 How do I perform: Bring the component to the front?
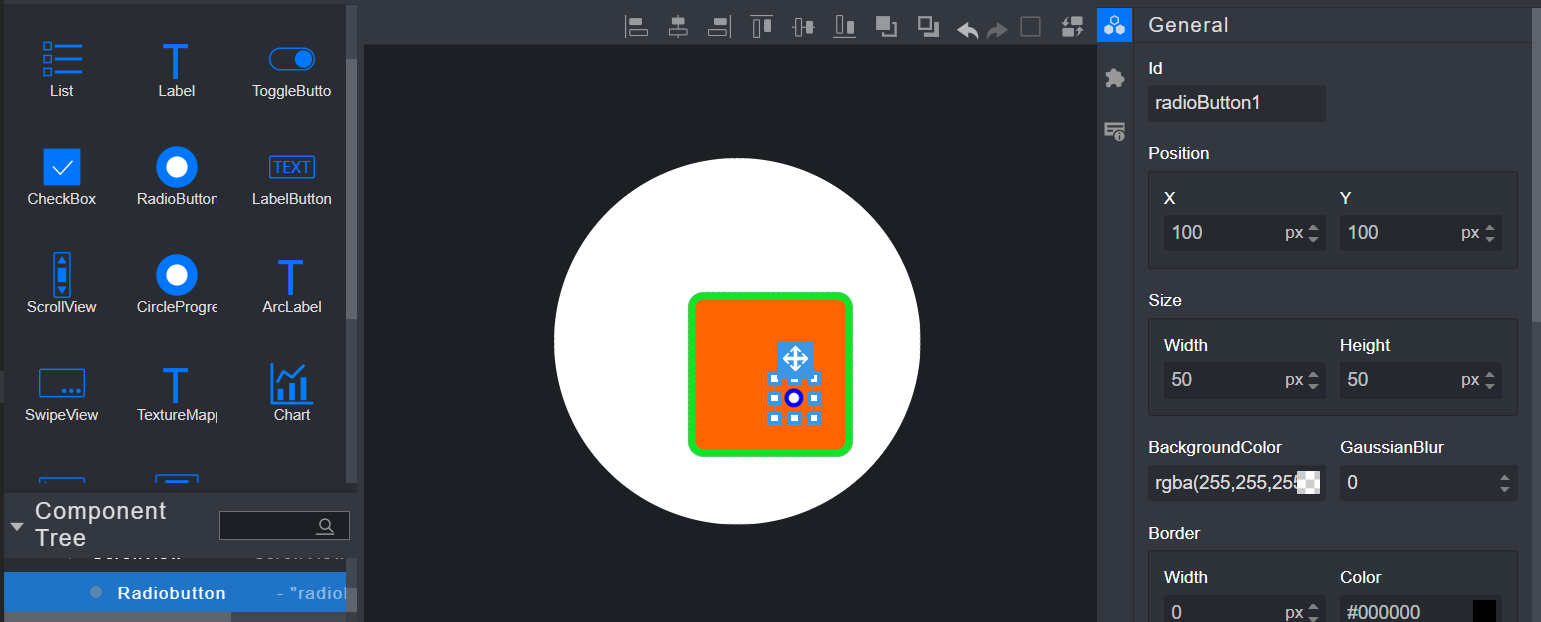tap(886, 27)
